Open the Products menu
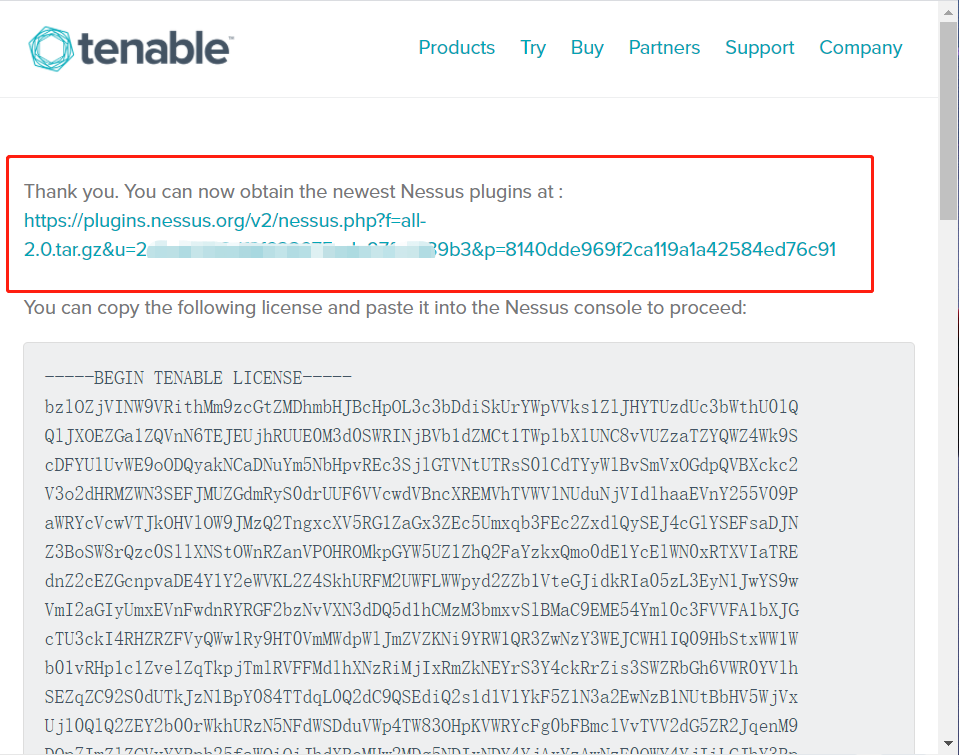Viewport: 959px width, 755px height. pyautogui.click(x=456, y=48)
